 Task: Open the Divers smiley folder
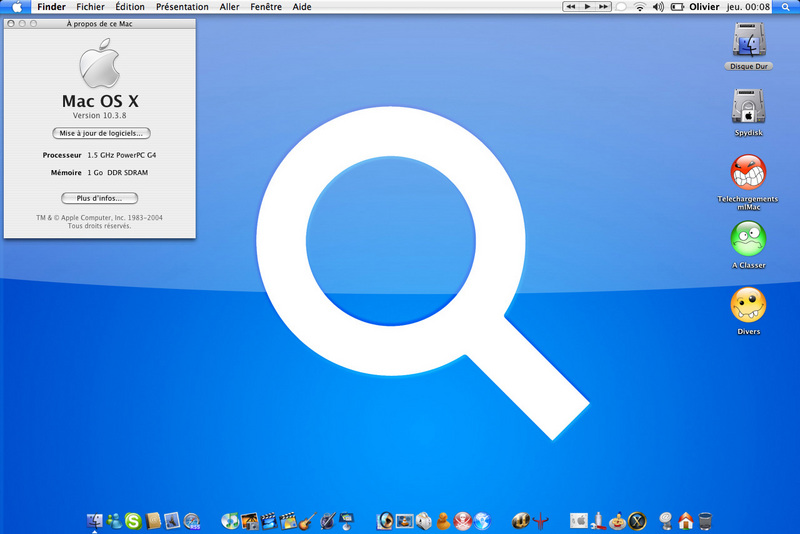pos(749,305)
